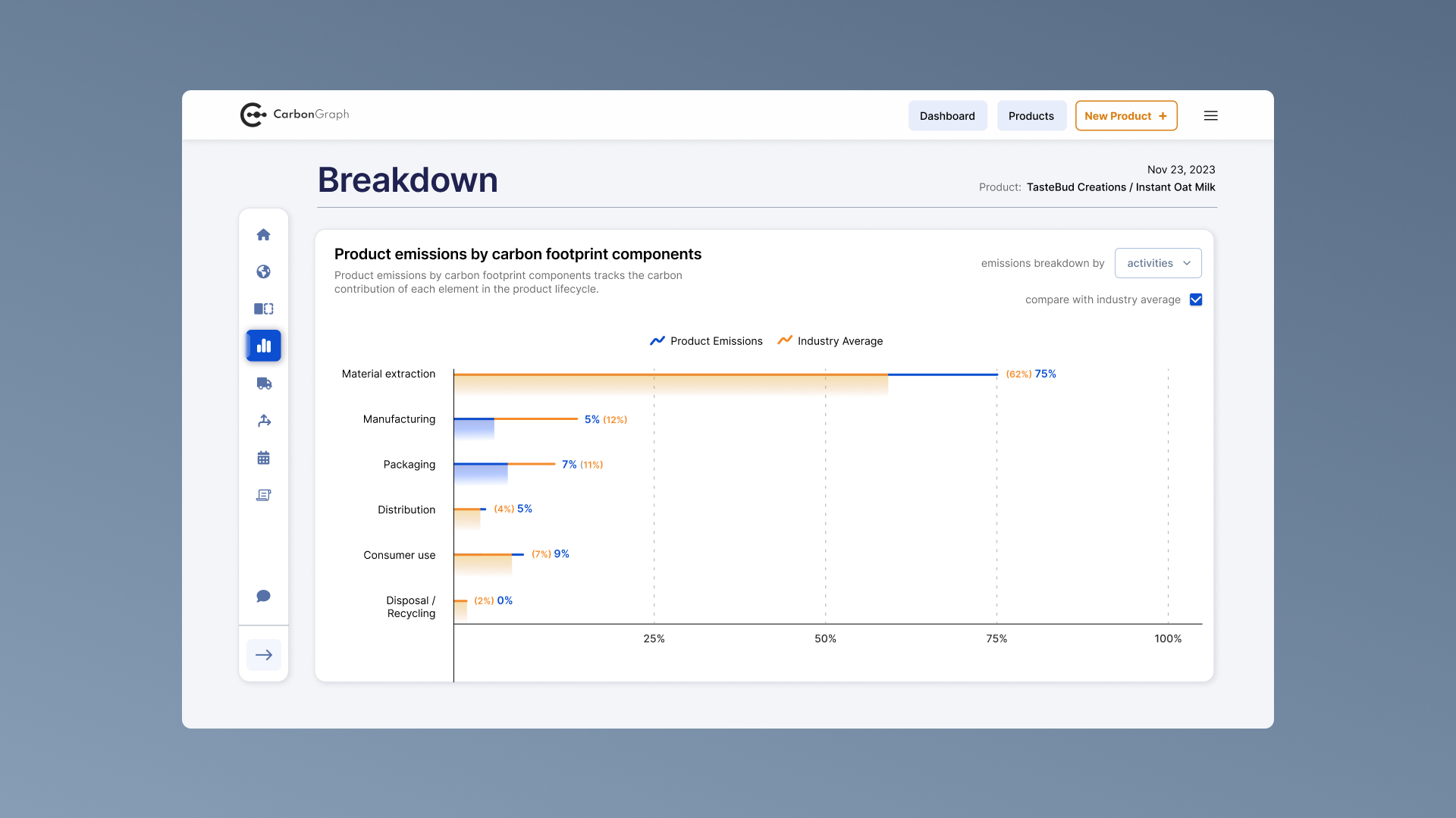Open the hamburger menu at top right
This screenshot has width=1456, height=818.
(1211, 115)
